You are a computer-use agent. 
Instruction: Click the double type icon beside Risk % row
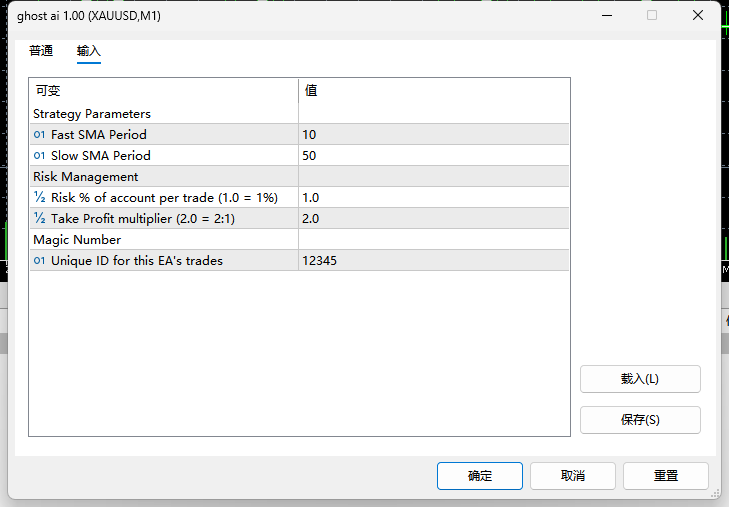[40, 197]
